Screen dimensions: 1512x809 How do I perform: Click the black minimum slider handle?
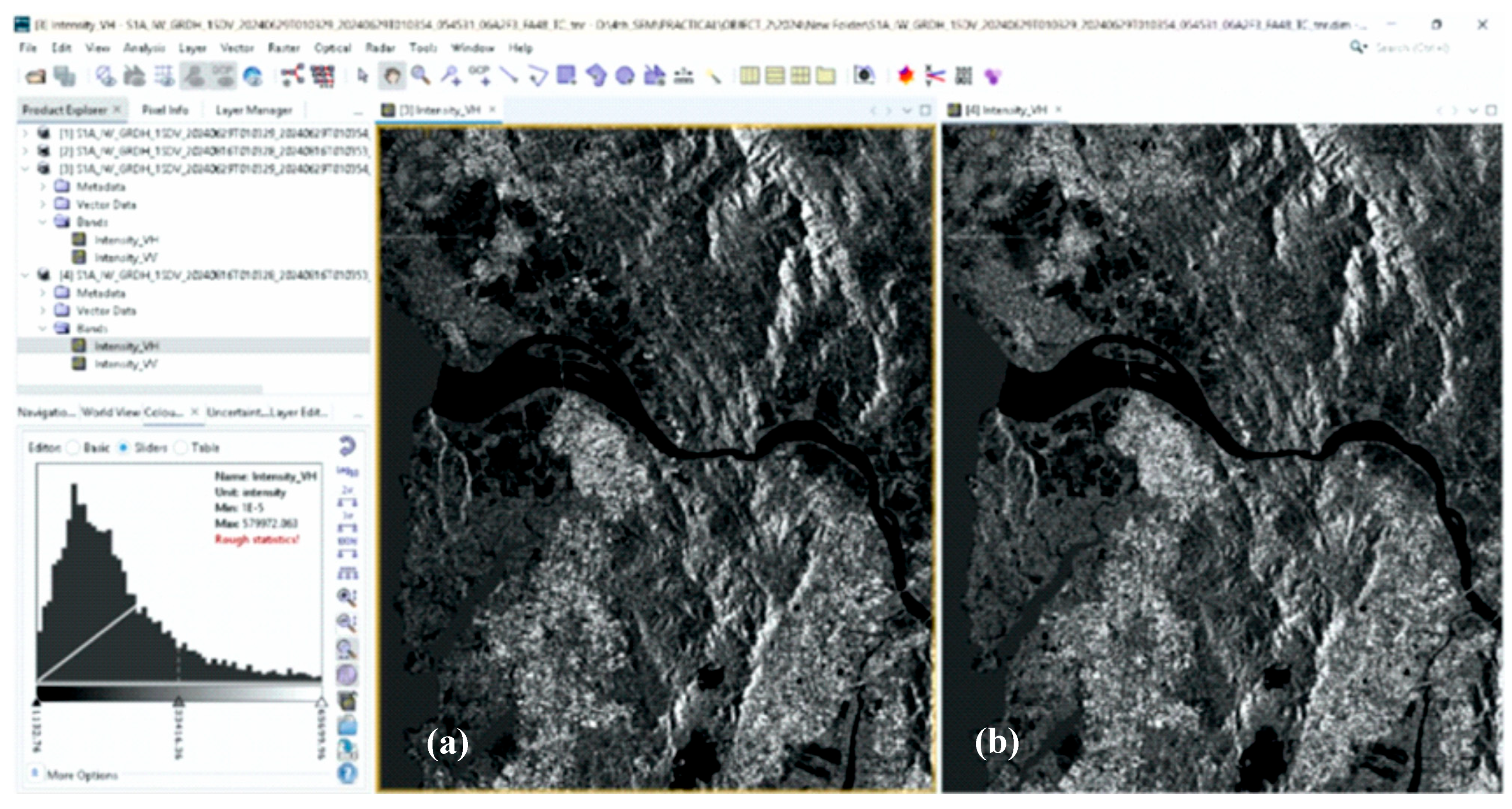pos(37,702)
